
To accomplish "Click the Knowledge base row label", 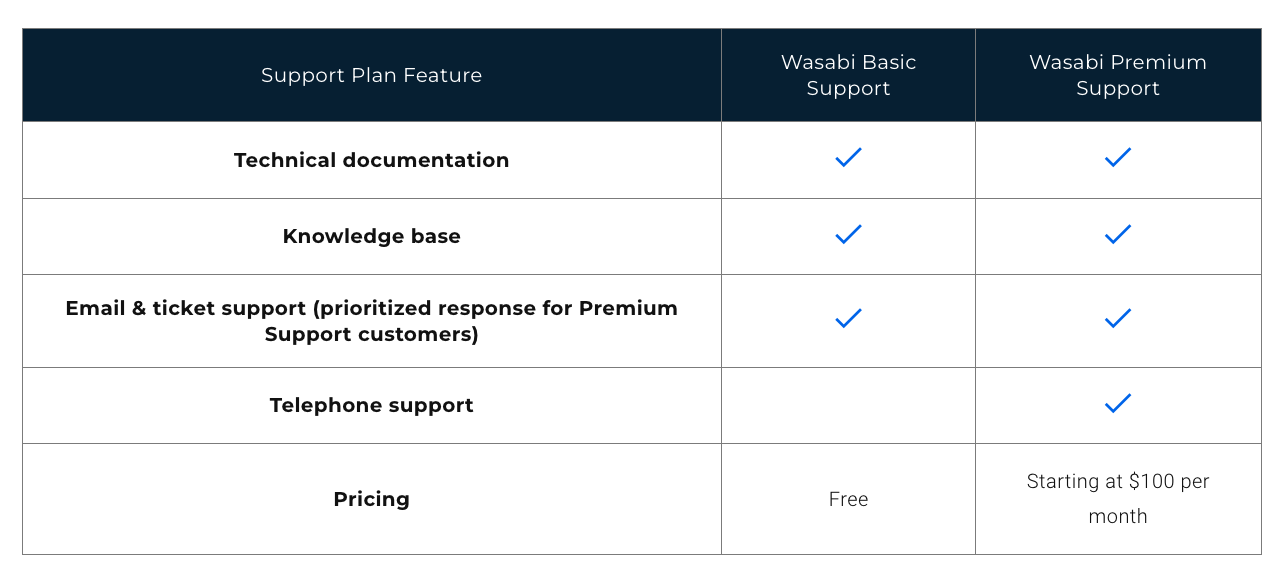I will click(371, 236).
